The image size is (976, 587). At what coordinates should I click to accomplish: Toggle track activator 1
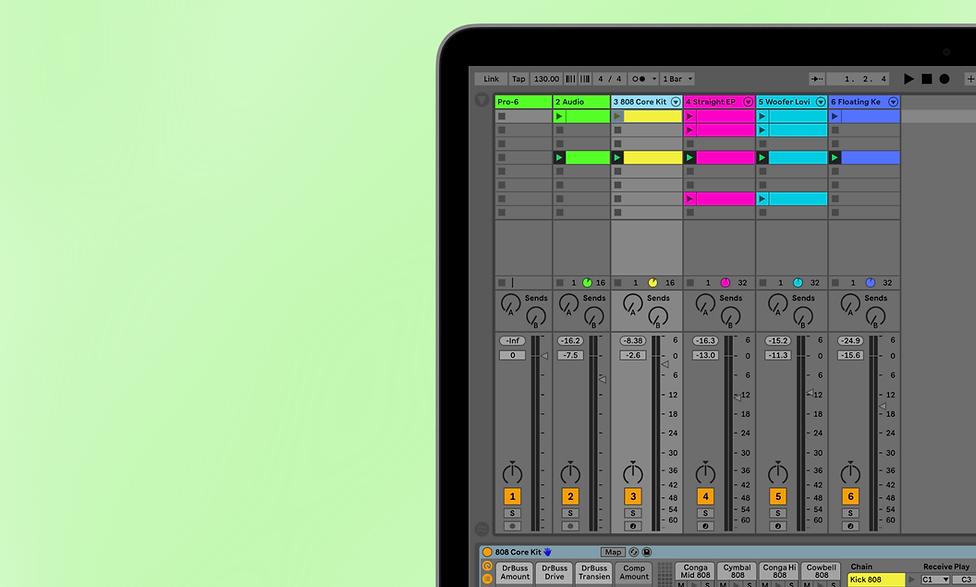512,496
